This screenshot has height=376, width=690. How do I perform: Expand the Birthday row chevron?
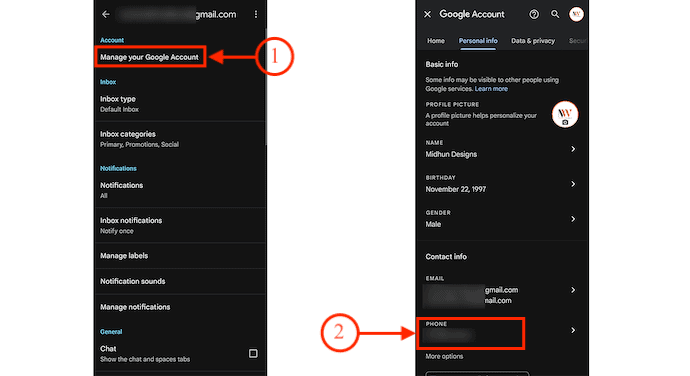click(573, 184)
